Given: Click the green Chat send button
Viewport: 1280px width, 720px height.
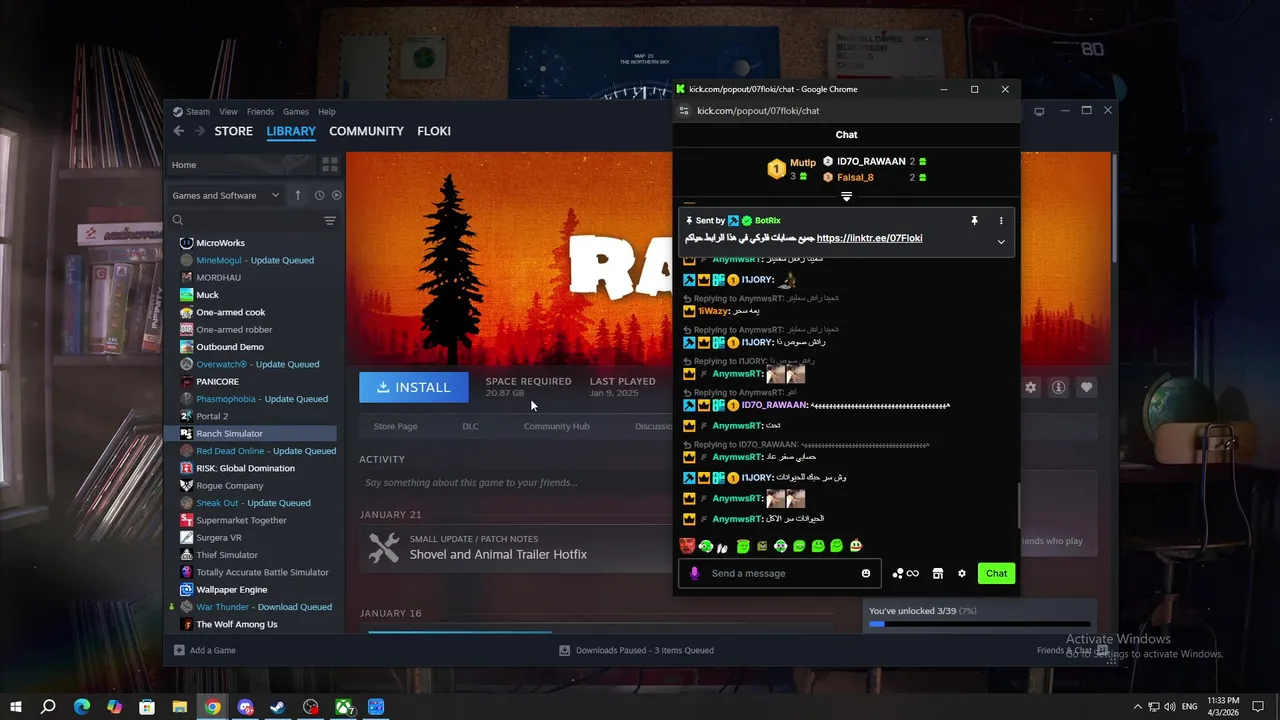Looking at the screenshot, I should coord(996,573).
